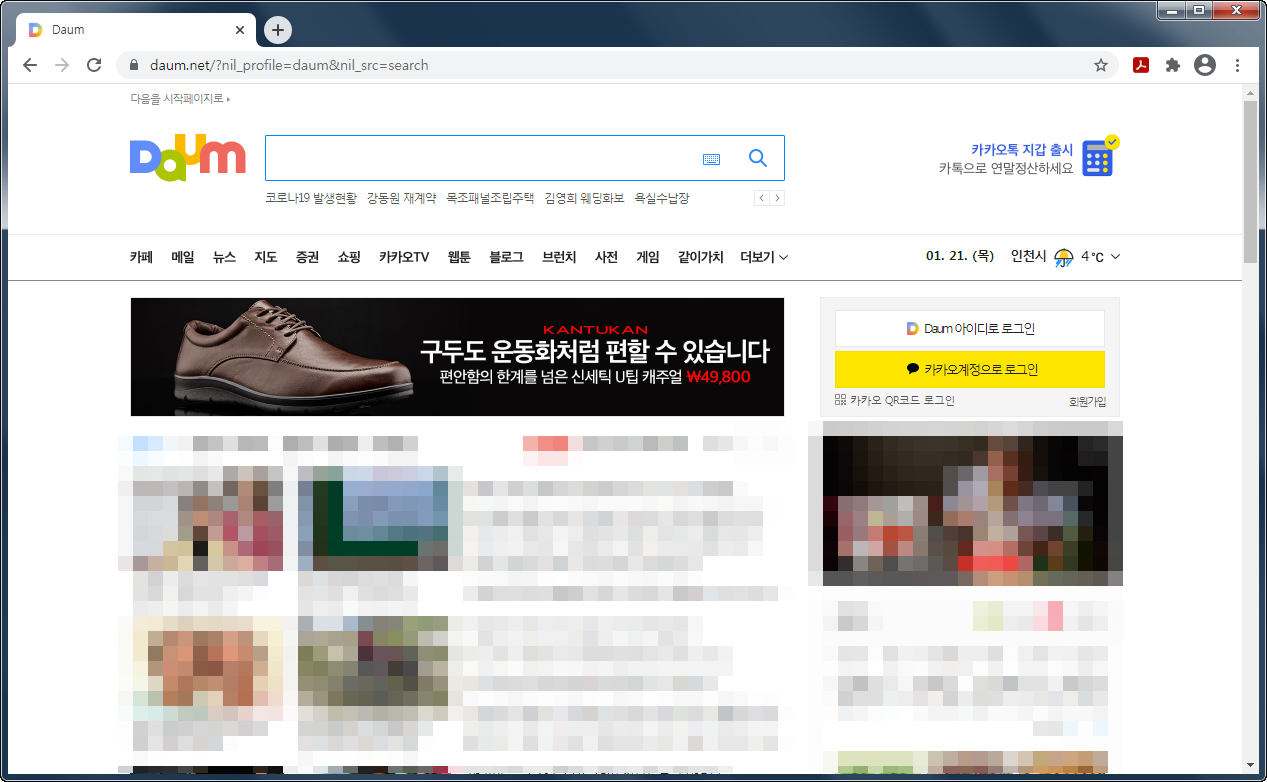1267x782 pixels.
Task: Click 카카오계정으로 로그인 yellow button
Action: 970,369
